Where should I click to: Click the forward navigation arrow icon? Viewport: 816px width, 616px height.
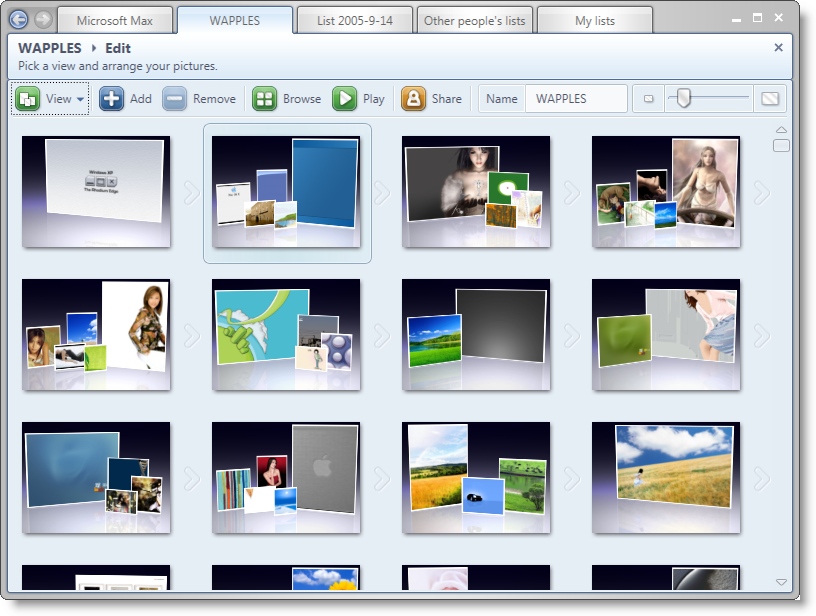tap(43, 19)
